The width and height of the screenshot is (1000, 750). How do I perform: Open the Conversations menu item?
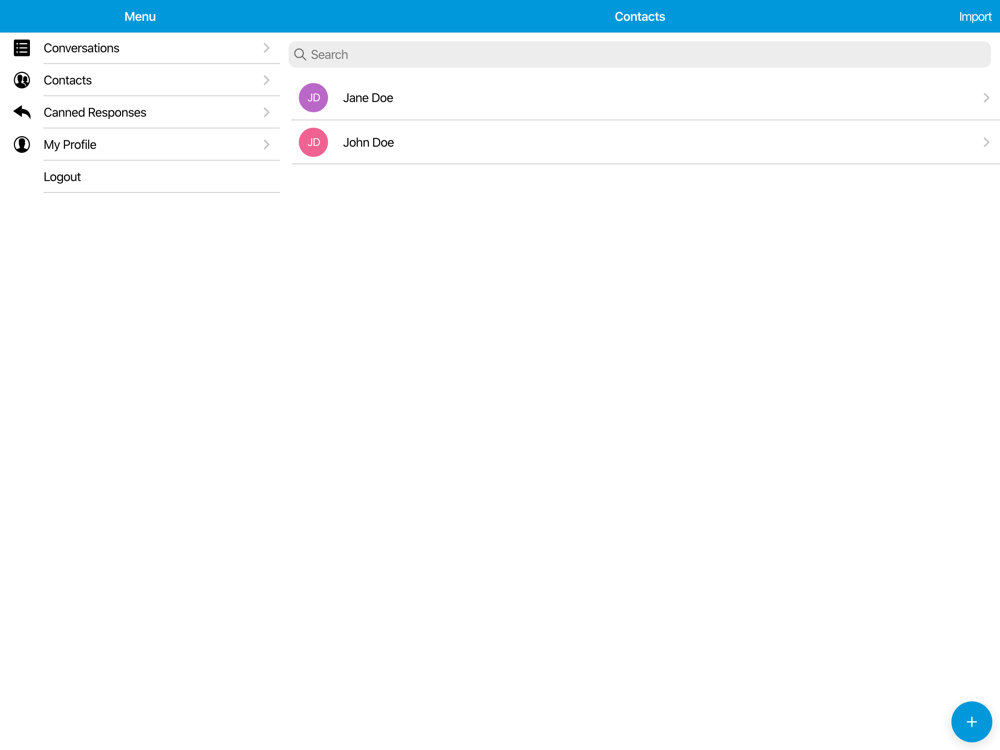[x=140, y=48]
